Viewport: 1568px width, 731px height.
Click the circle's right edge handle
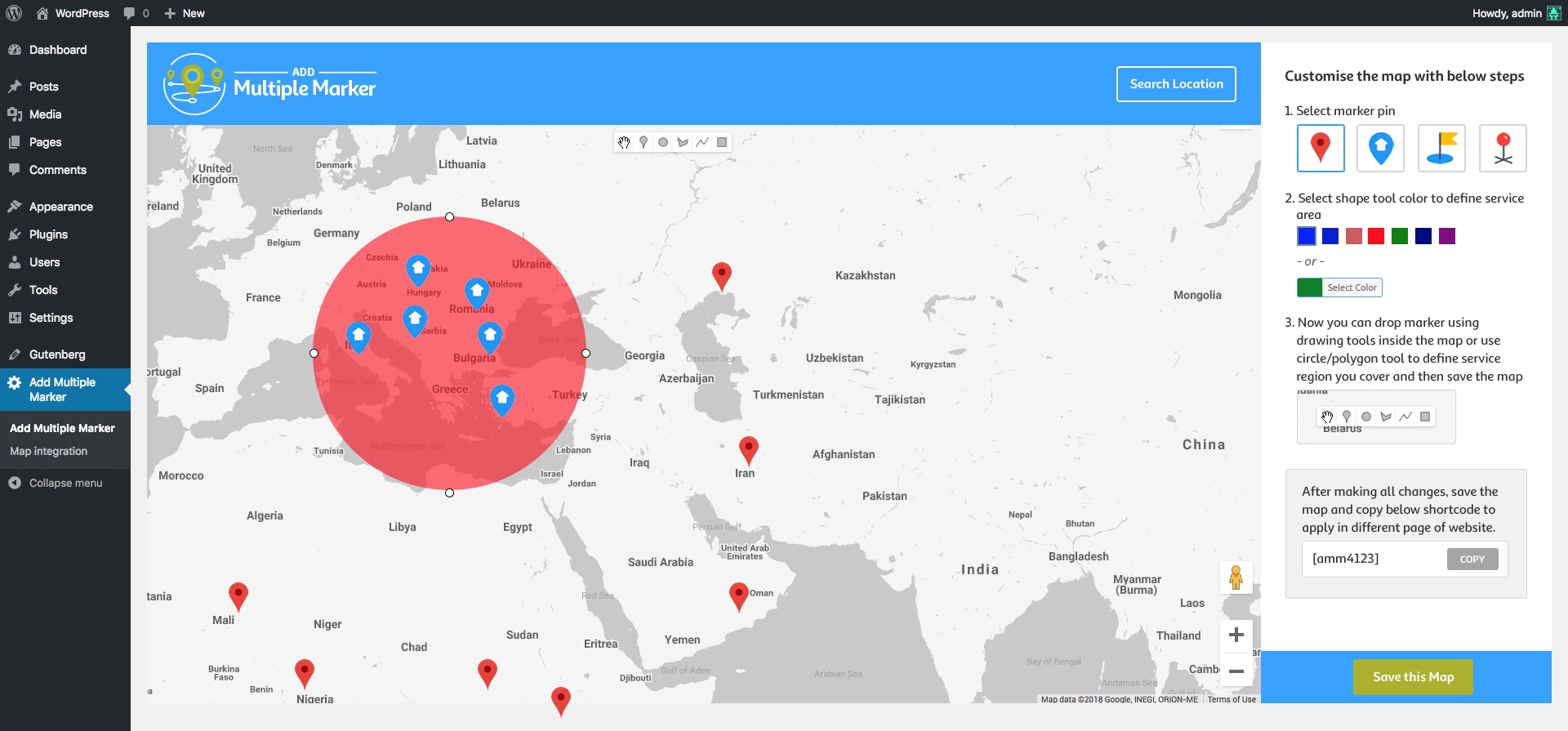point(586,354)
